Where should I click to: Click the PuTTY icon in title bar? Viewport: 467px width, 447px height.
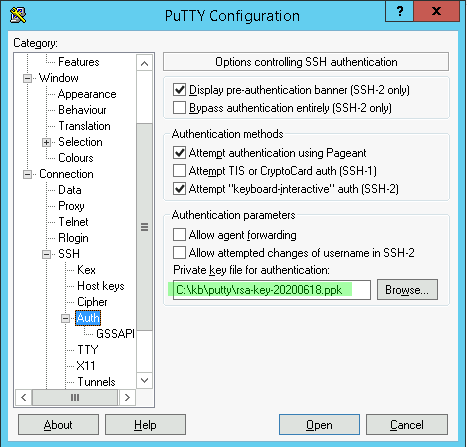click(18, 15)
